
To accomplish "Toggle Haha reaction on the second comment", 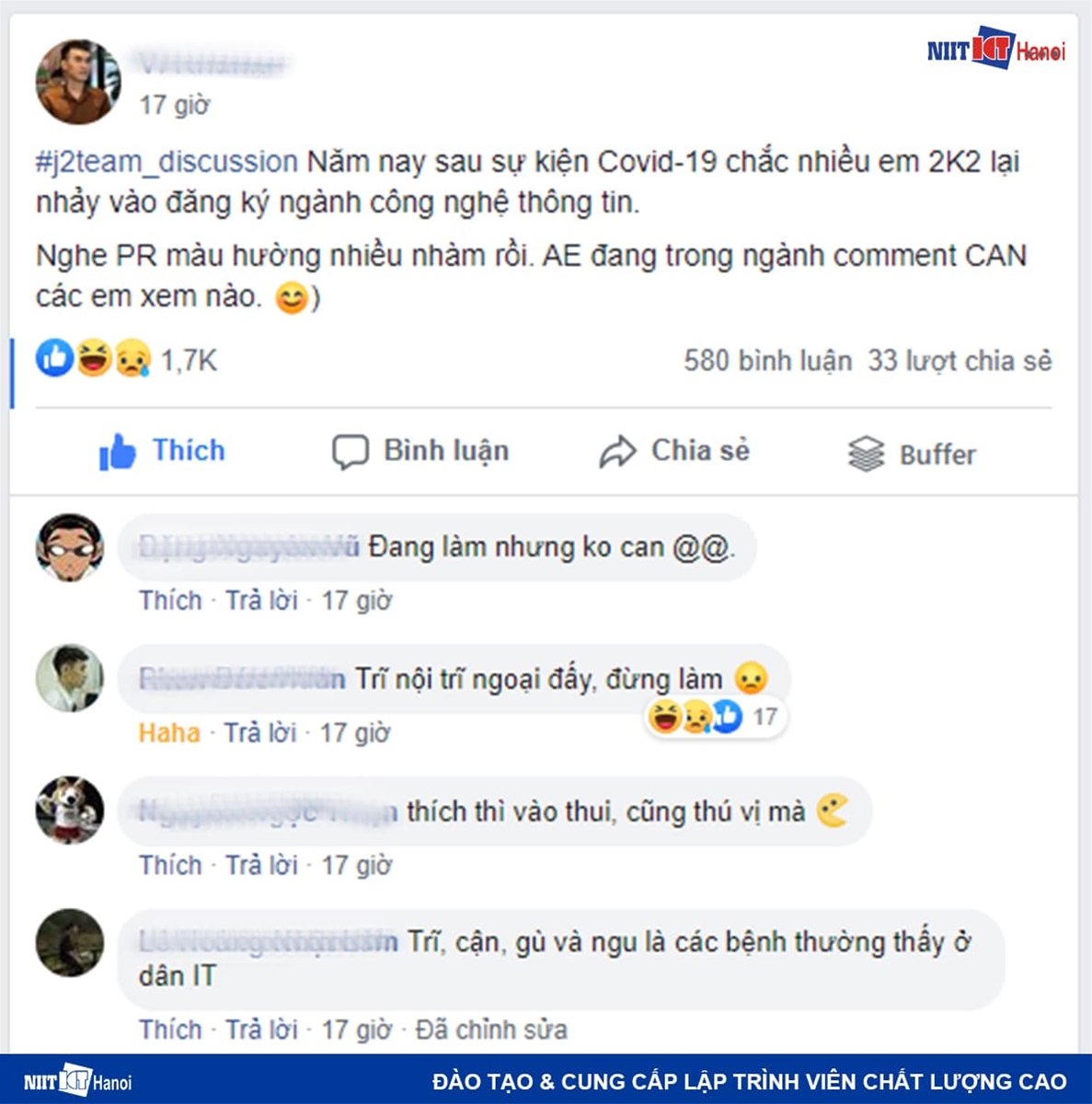I will (169, 732).
